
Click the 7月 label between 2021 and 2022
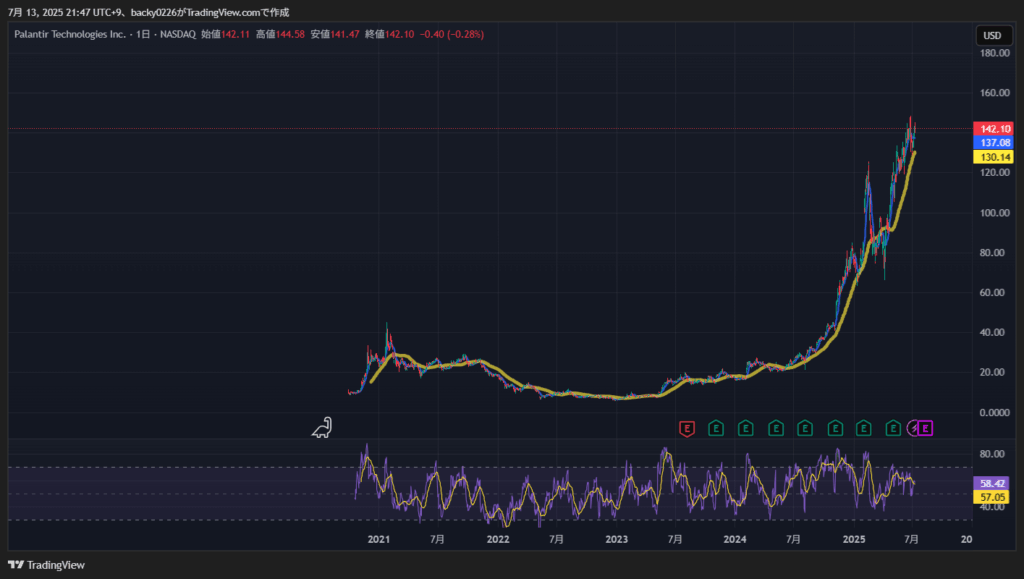(438, 539)
